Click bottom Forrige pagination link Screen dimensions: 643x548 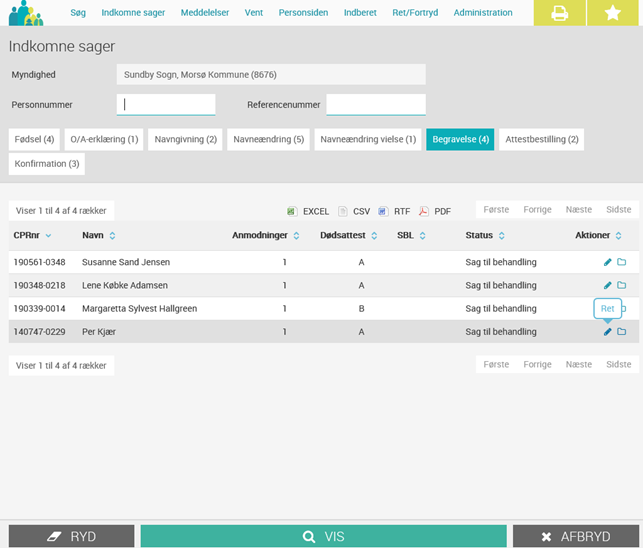537,364
